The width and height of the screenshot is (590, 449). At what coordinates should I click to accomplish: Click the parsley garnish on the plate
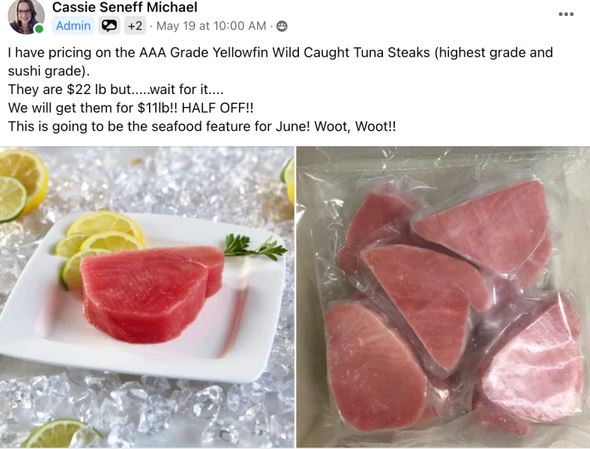point(255,247)
